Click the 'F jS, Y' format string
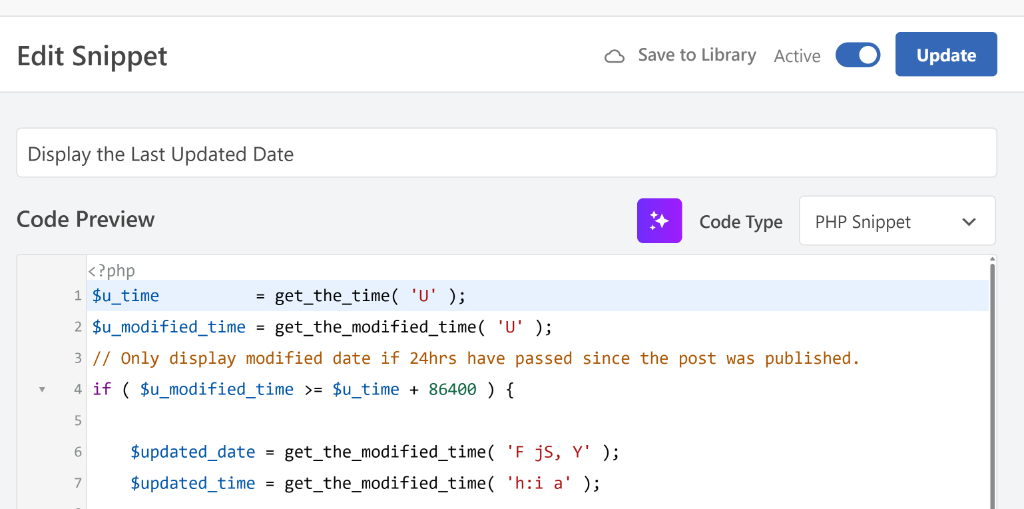This screenshot has width=1024, height=509. (553, 452)
